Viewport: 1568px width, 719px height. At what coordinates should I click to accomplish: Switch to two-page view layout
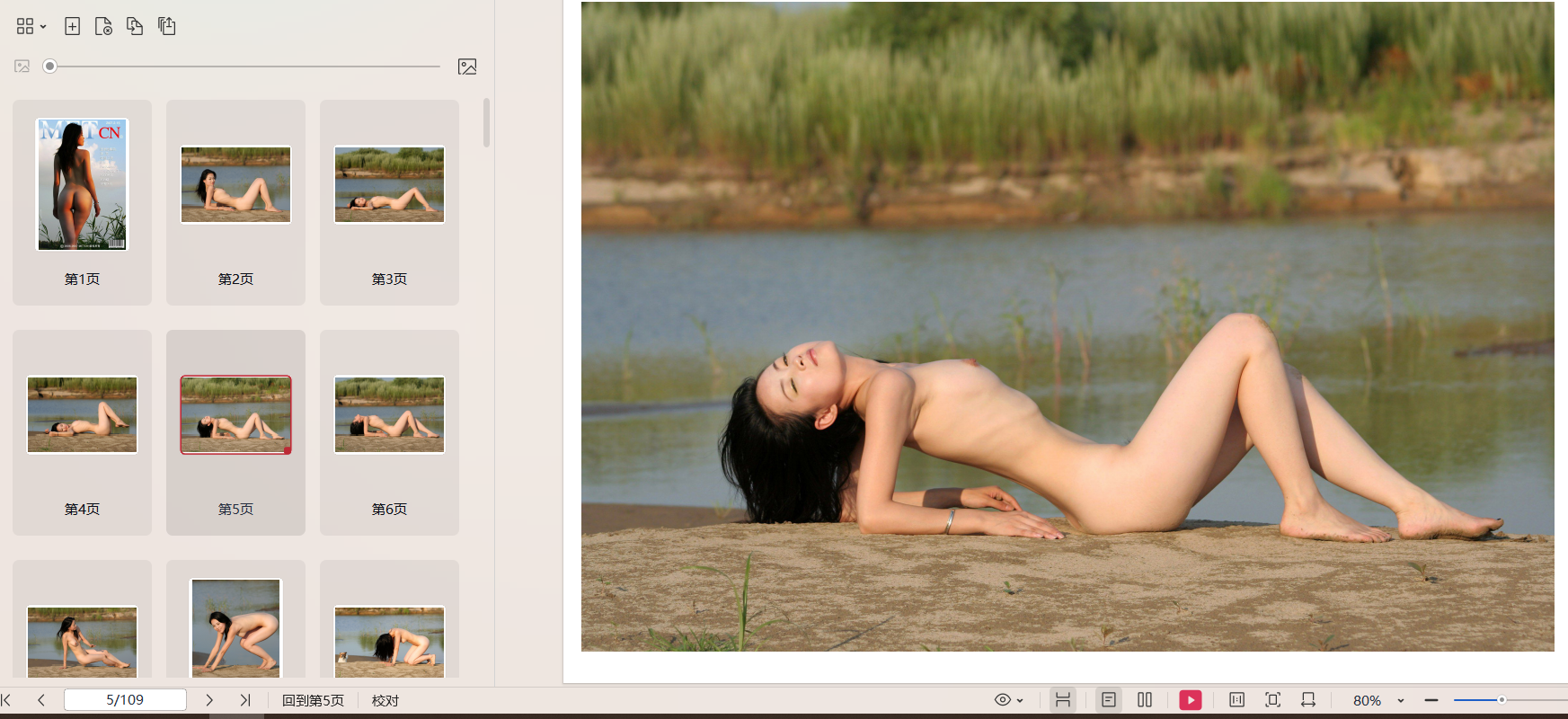1145,700
